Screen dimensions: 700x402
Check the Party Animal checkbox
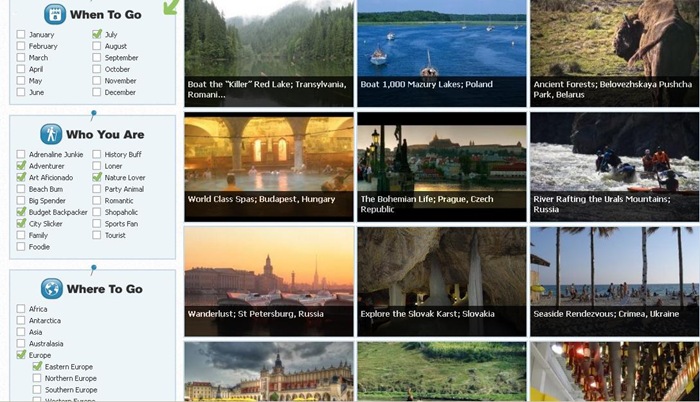96,189
